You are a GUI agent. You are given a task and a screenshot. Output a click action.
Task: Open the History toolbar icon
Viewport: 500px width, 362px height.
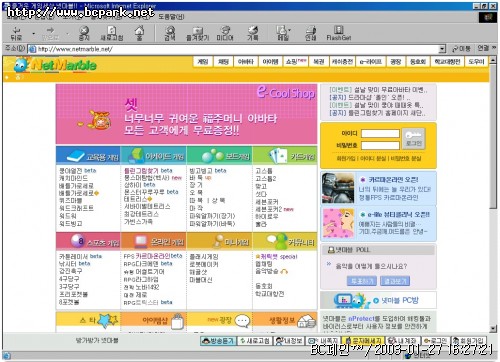252,33
